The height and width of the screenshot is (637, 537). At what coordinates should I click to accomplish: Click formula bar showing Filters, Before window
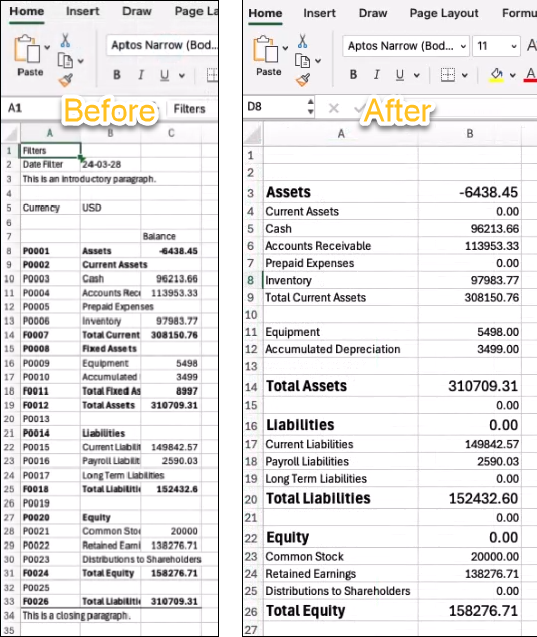(193, 109)
